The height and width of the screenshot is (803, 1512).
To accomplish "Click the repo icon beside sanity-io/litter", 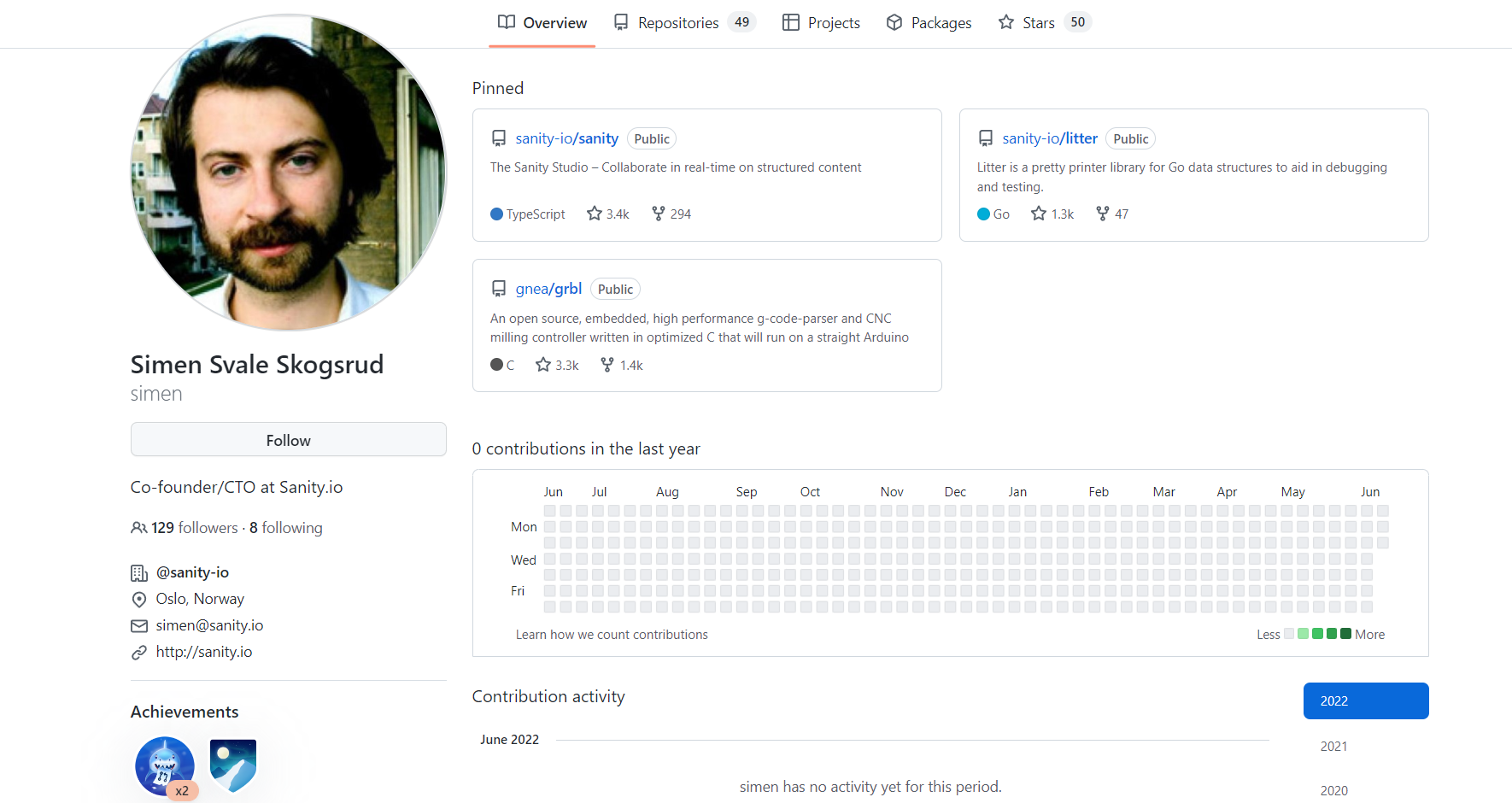I will tap(986, 138).
